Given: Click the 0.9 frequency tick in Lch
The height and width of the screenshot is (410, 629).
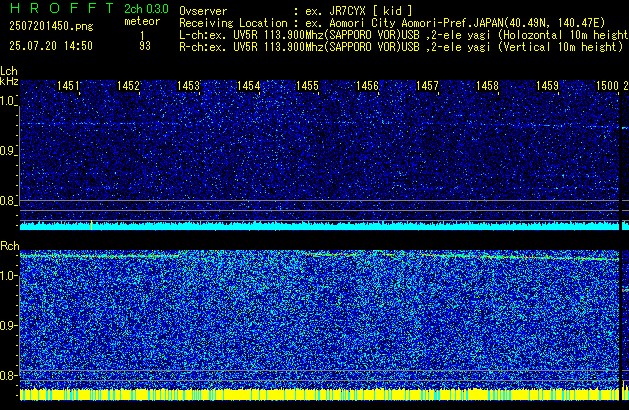Looking at the screenshot, I should 8,151.
